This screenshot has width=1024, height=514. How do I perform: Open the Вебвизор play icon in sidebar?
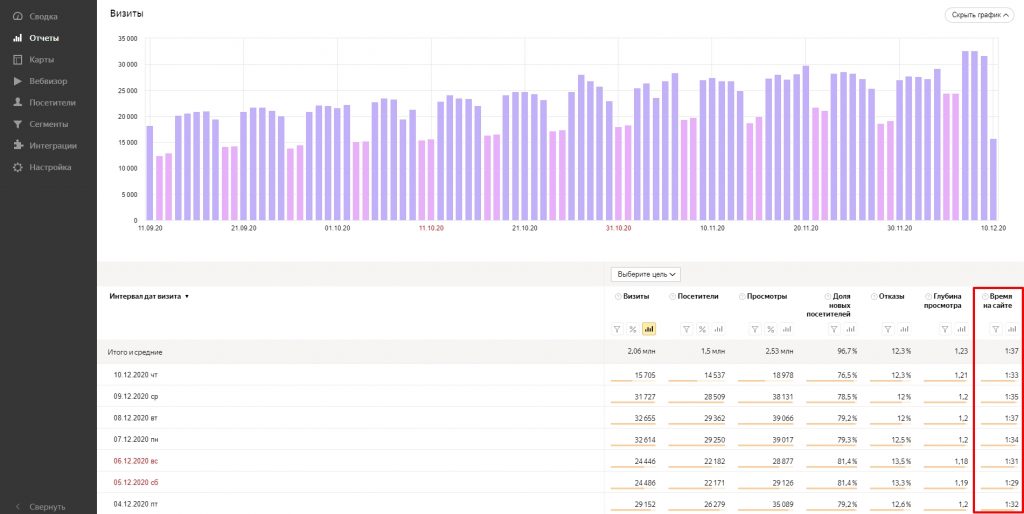[x=18, y=81]
